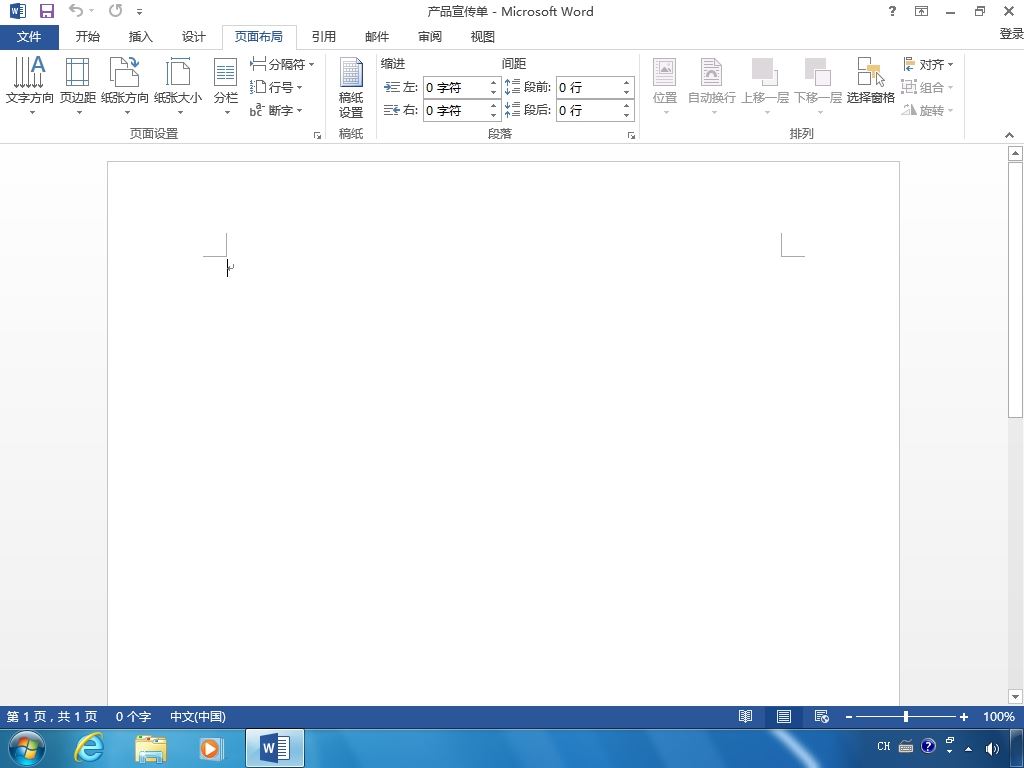This screenshot has width=1024, height=768.
Task: Switch to Print Layout view
Action: click(784, 716)
